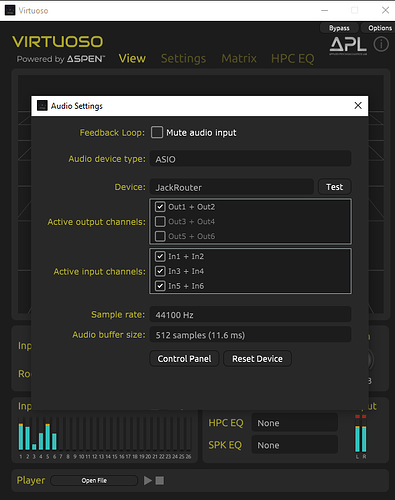Open the ASIO Control Panel
This screenshot has width=395, height=500.
[184, 359]
